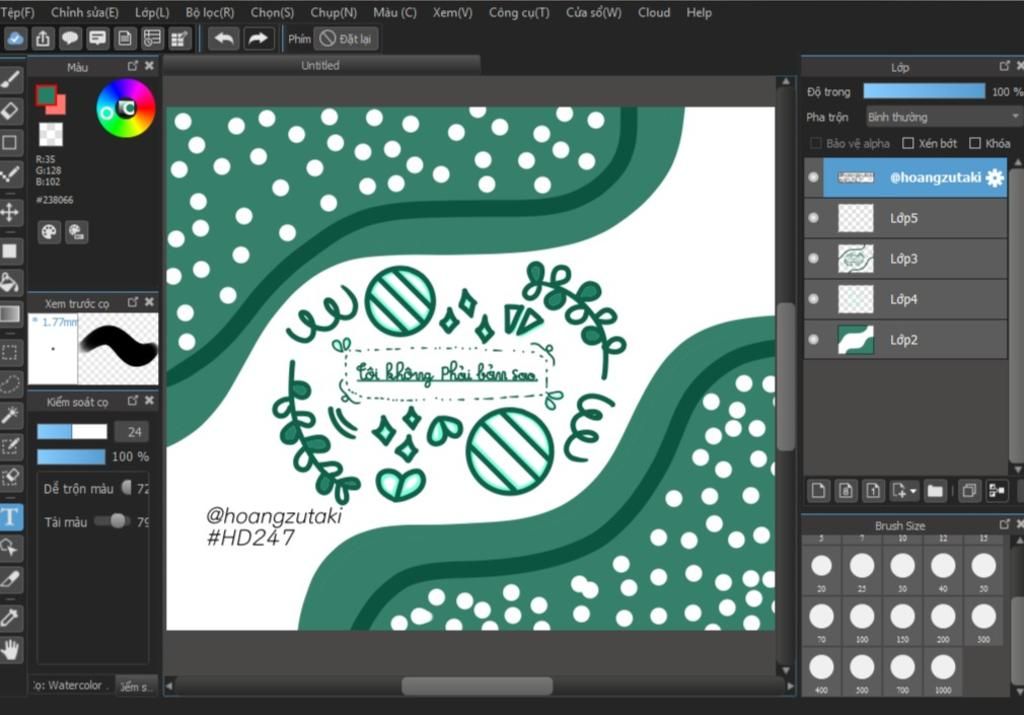Click the brush size slider

pos(72,432)
